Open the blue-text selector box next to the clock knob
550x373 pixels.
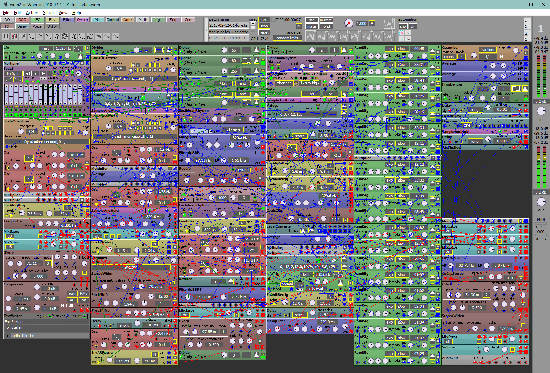pos(361,23)
